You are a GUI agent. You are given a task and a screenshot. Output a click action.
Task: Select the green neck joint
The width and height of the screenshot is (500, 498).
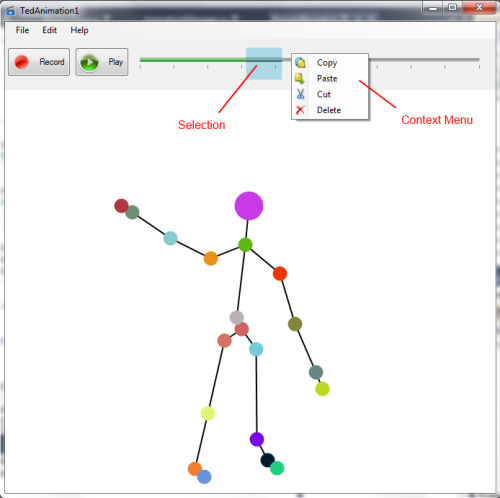245,245
